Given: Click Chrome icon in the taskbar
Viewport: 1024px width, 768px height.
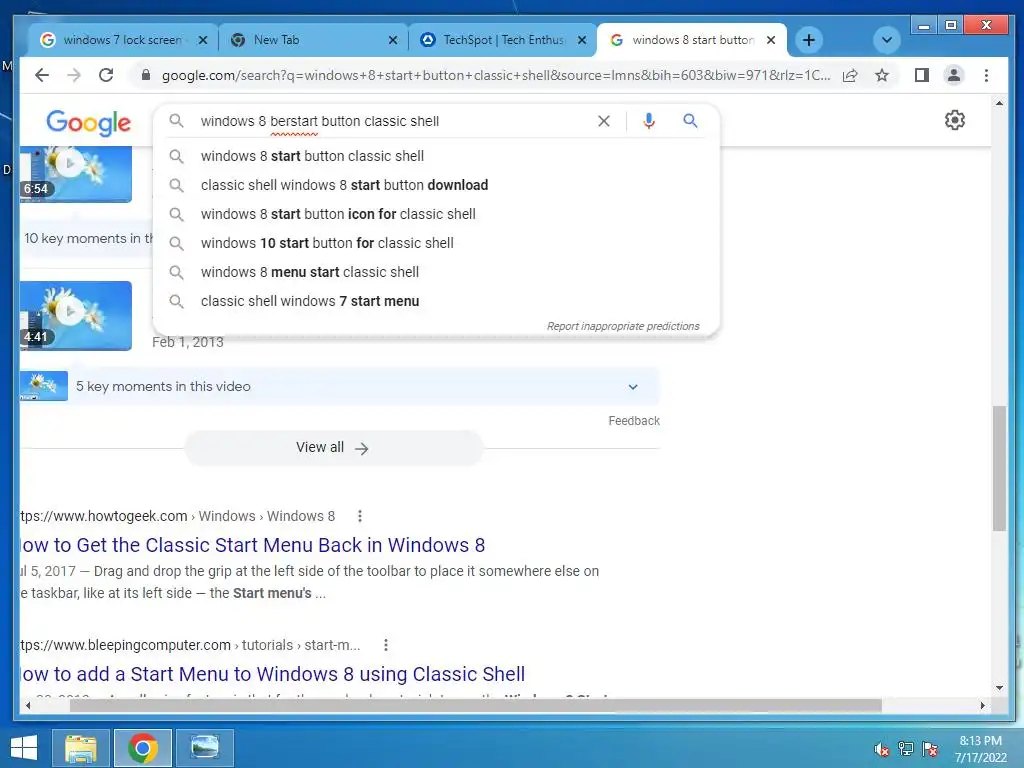Looking at the screenshot, I should [142, 748].
